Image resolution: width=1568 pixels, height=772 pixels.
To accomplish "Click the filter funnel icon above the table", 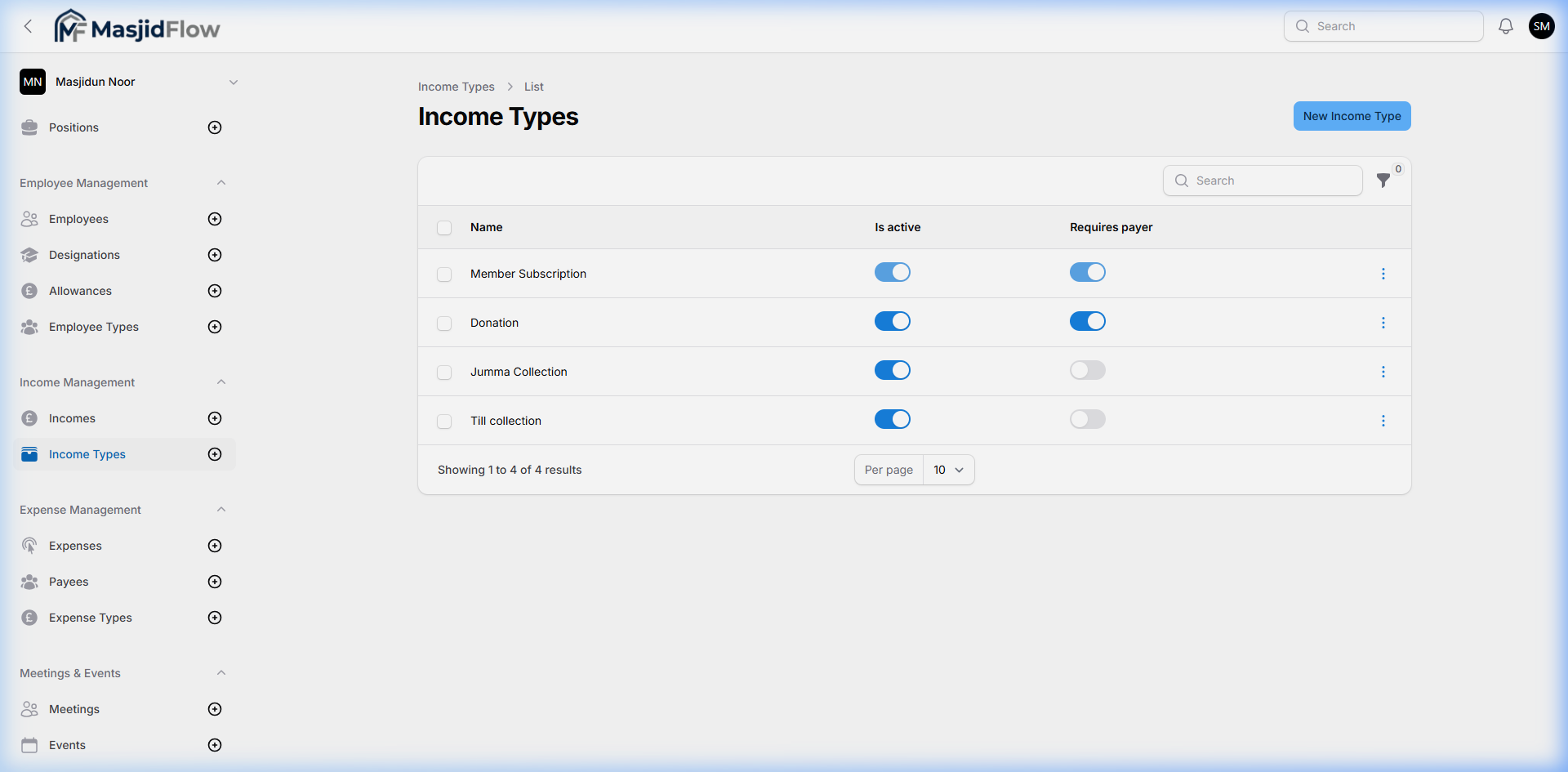I will 1383,181.
